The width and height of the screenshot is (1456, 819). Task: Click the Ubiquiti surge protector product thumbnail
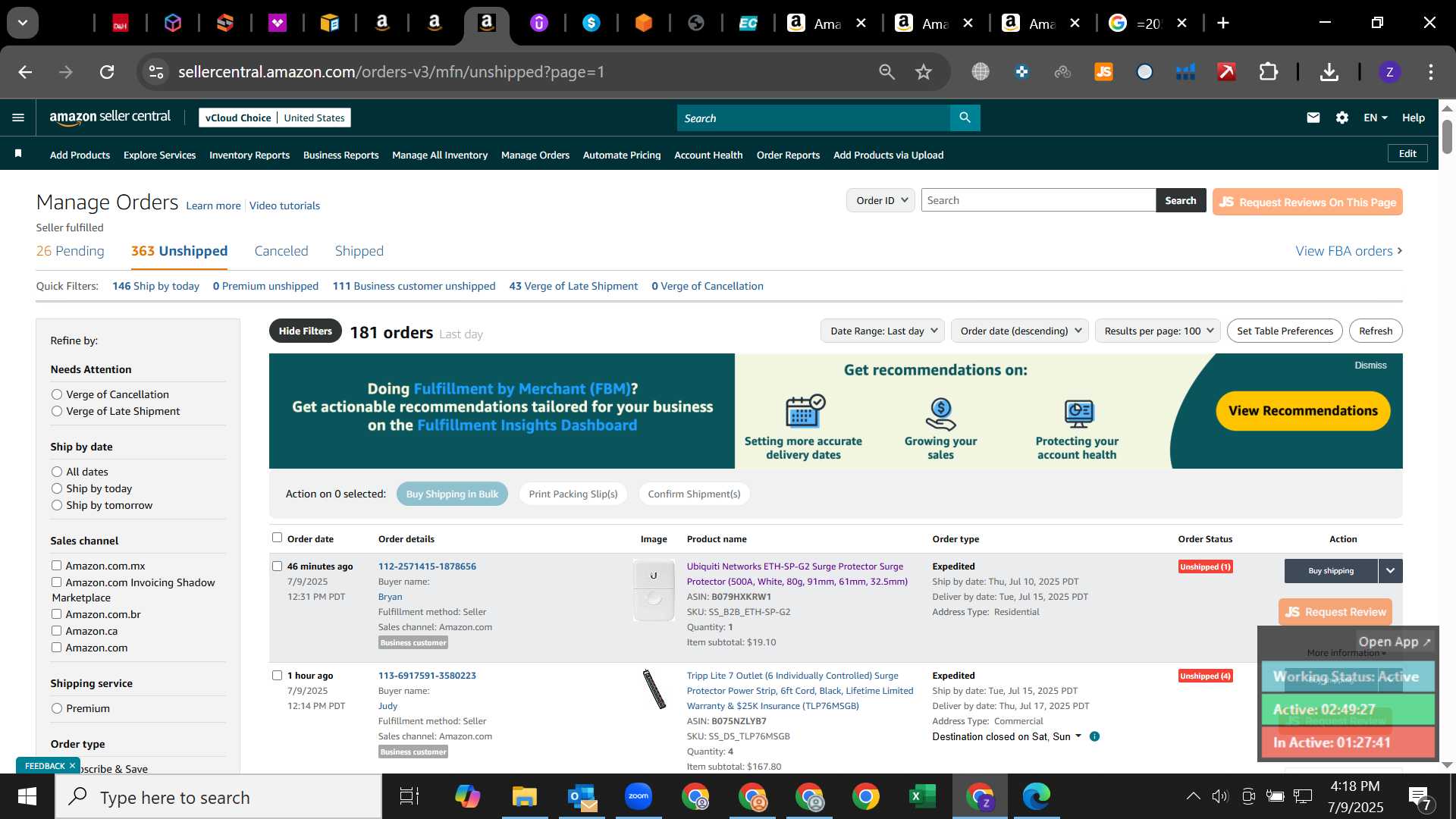point(654,590)
